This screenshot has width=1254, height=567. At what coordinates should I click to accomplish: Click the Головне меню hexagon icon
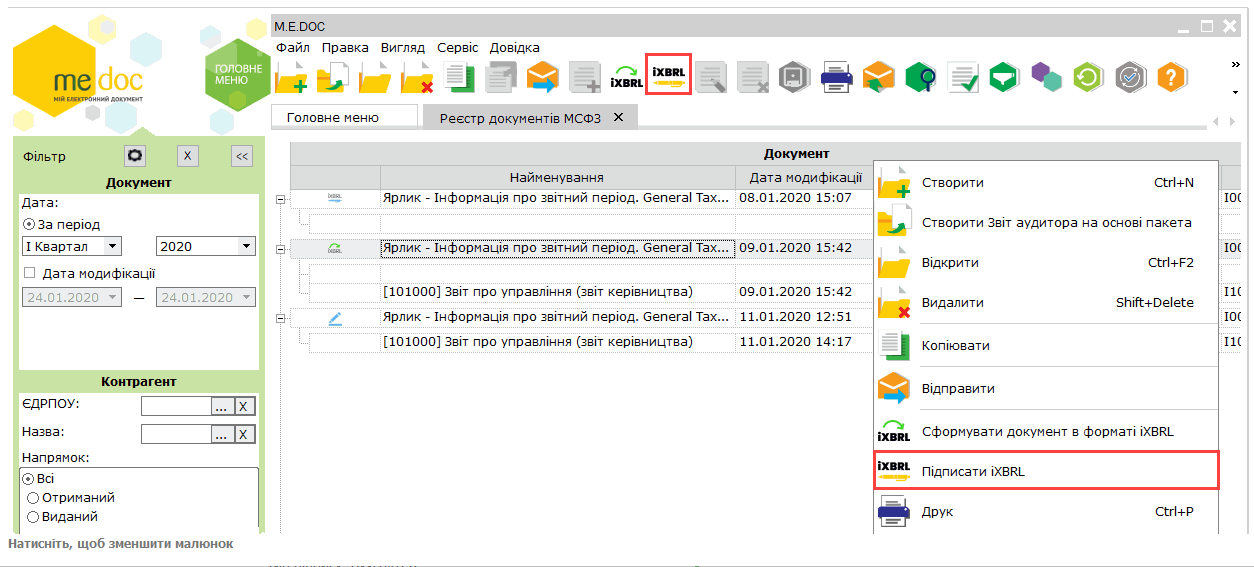pyautogui.click(x=238, y=74)
